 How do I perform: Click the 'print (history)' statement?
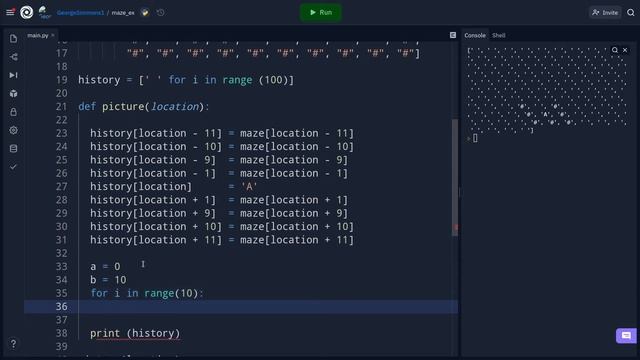(x=135, y=333)
